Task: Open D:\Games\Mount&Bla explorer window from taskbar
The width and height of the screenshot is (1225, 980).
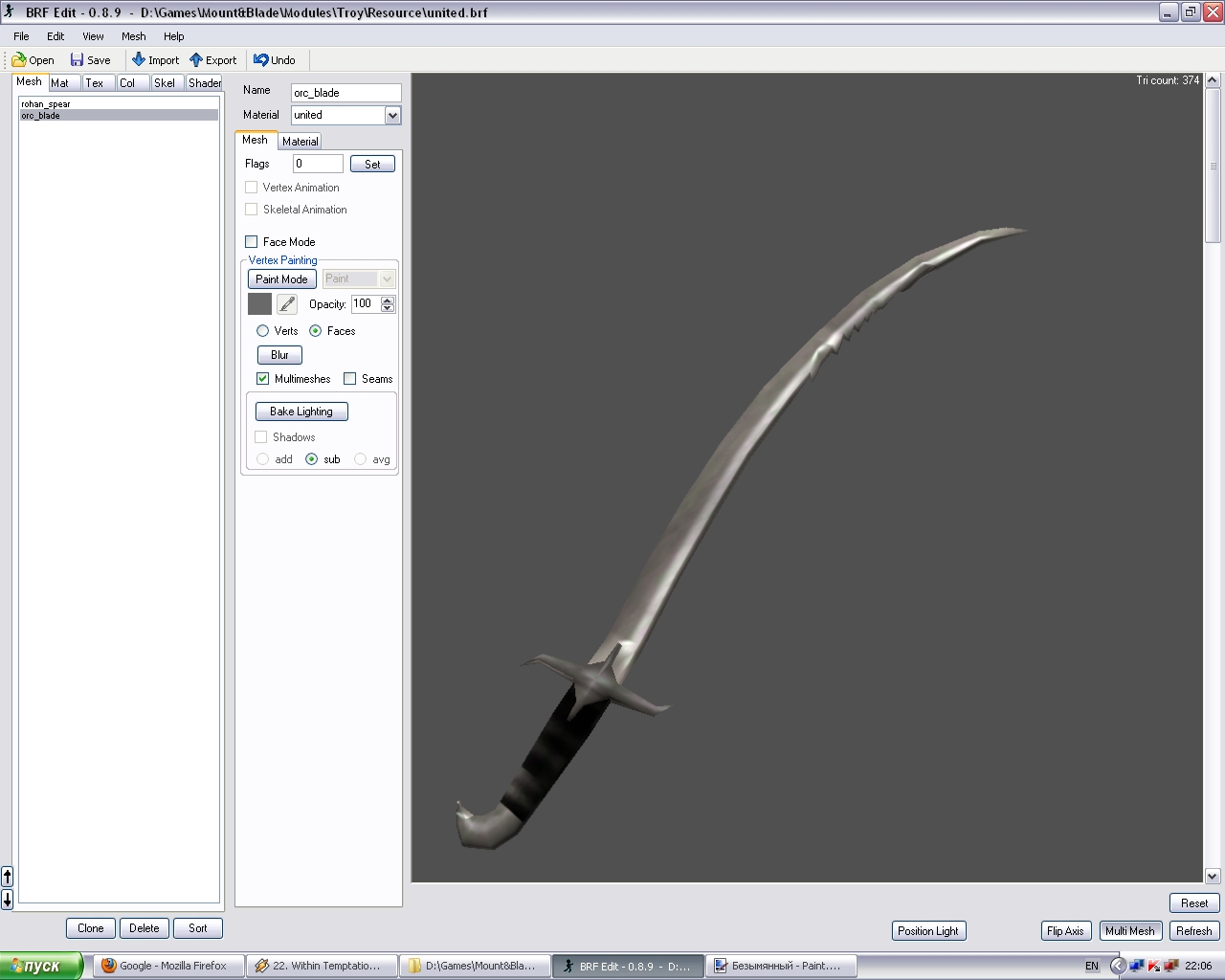Action: coord(474,966)
